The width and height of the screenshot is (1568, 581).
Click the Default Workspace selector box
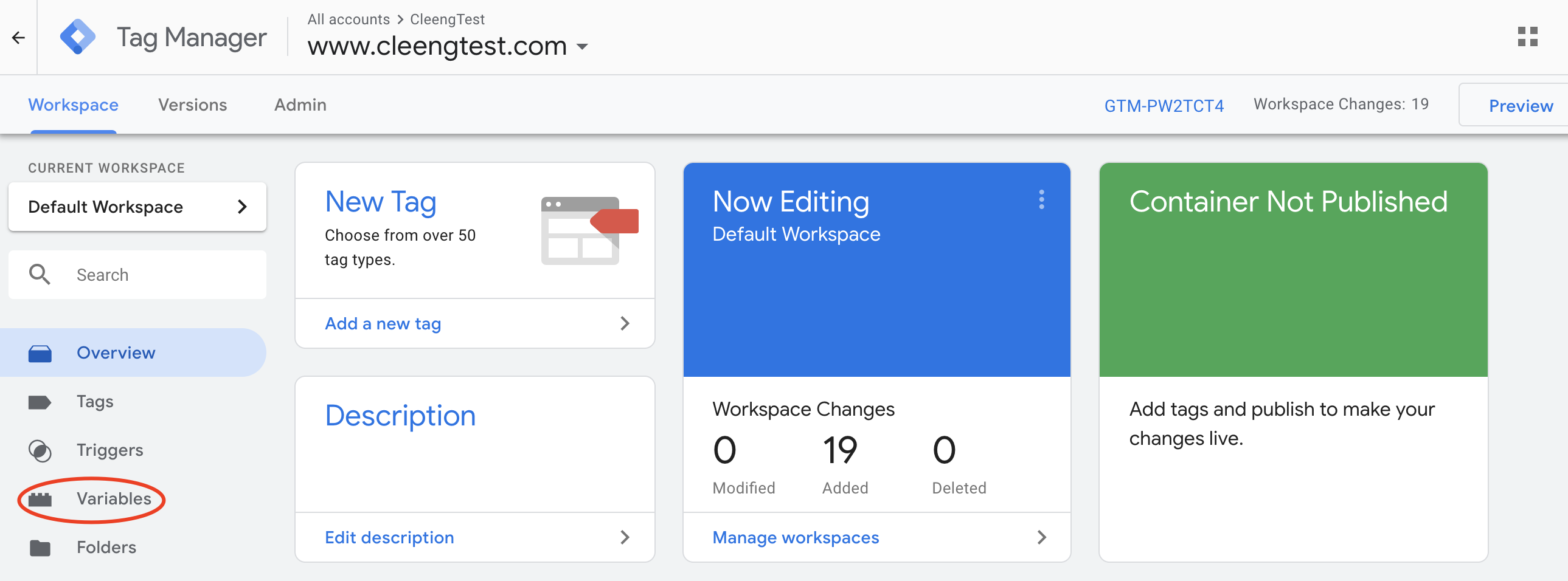pos(137,207)
